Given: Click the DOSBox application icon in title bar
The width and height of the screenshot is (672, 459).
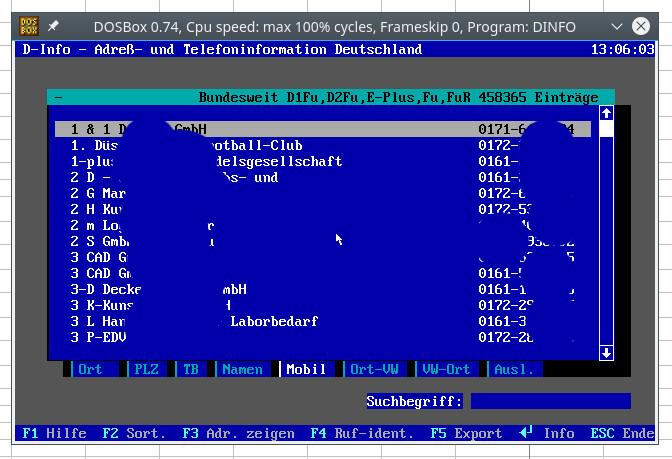Looking at the screenshot, I should tap(29, 27).
